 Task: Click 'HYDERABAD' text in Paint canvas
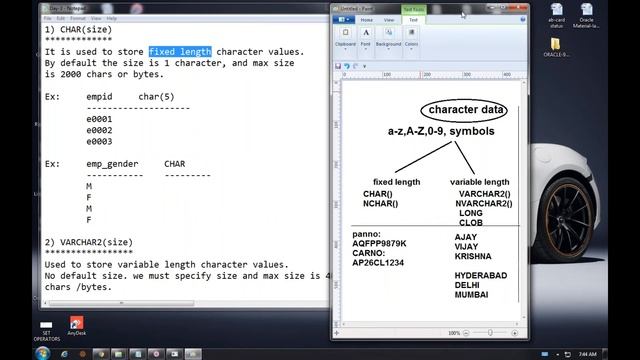[481, 276]
